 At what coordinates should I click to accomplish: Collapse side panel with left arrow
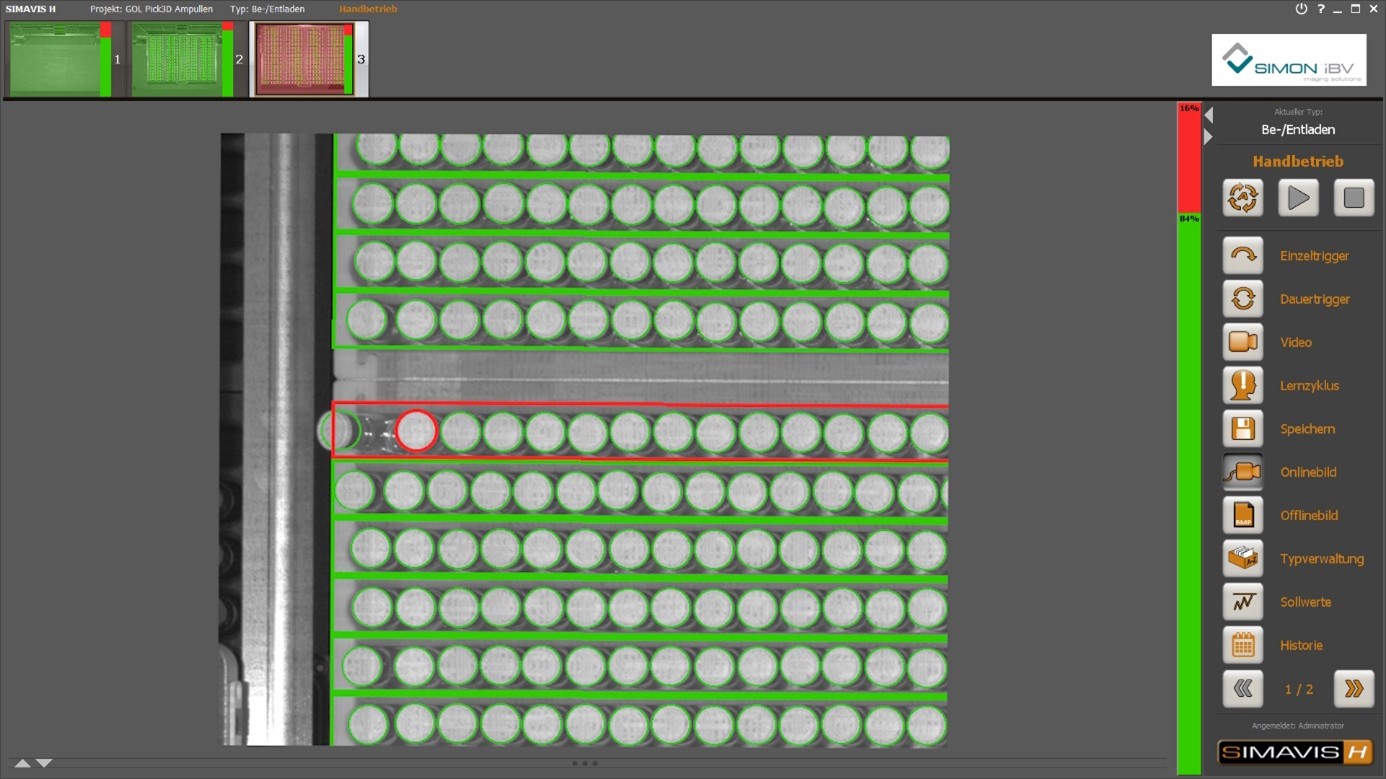1208,115
